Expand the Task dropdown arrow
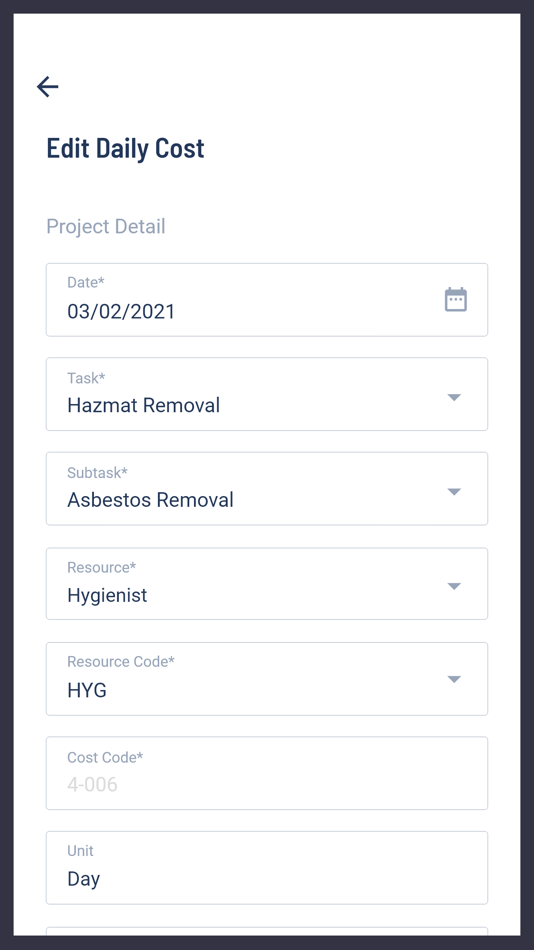Screen dimensions: 534x950 tap(454, 397)
